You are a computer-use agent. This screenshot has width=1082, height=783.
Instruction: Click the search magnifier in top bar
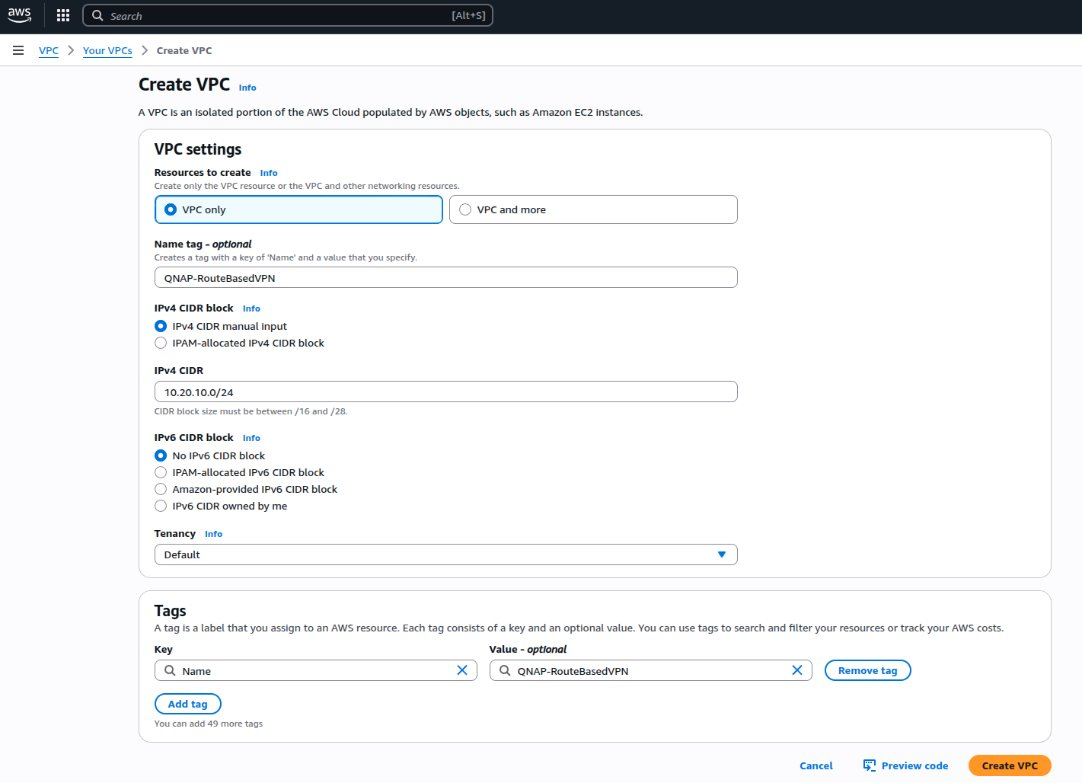(x=98, y=16)
